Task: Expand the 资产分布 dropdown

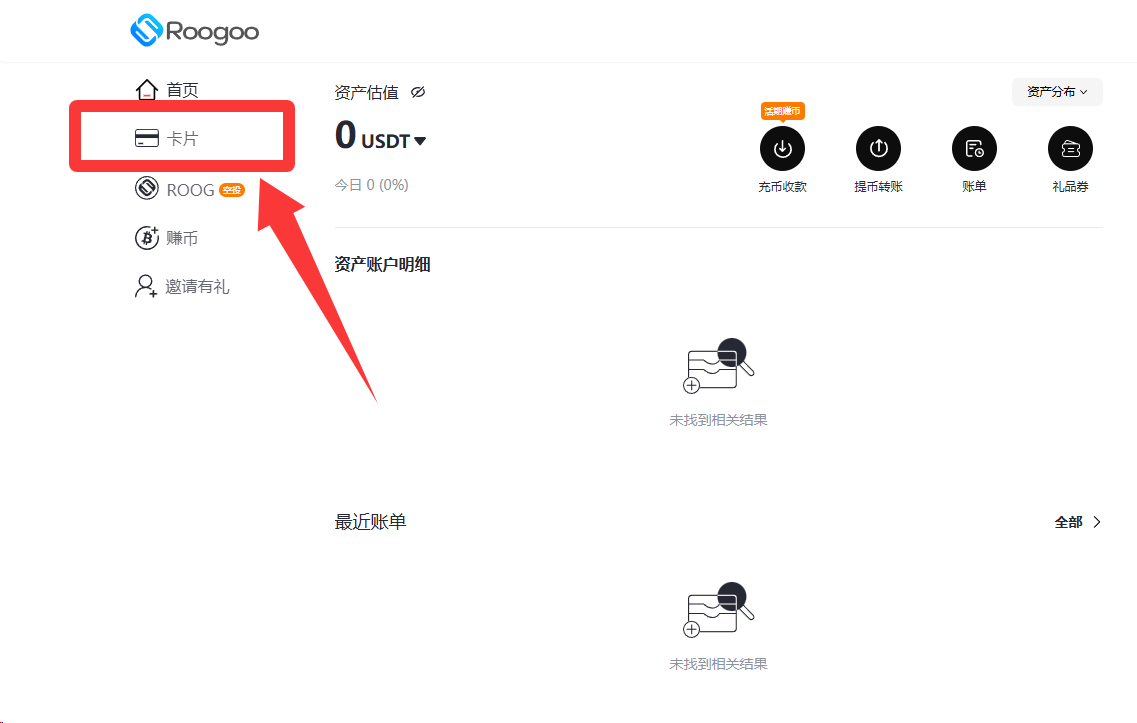Action: 1057,91
